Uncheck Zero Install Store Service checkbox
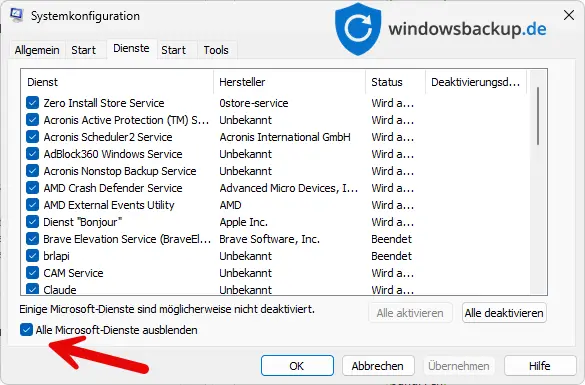Viewport: 585px width, 385px height. (x=32, y=103)
